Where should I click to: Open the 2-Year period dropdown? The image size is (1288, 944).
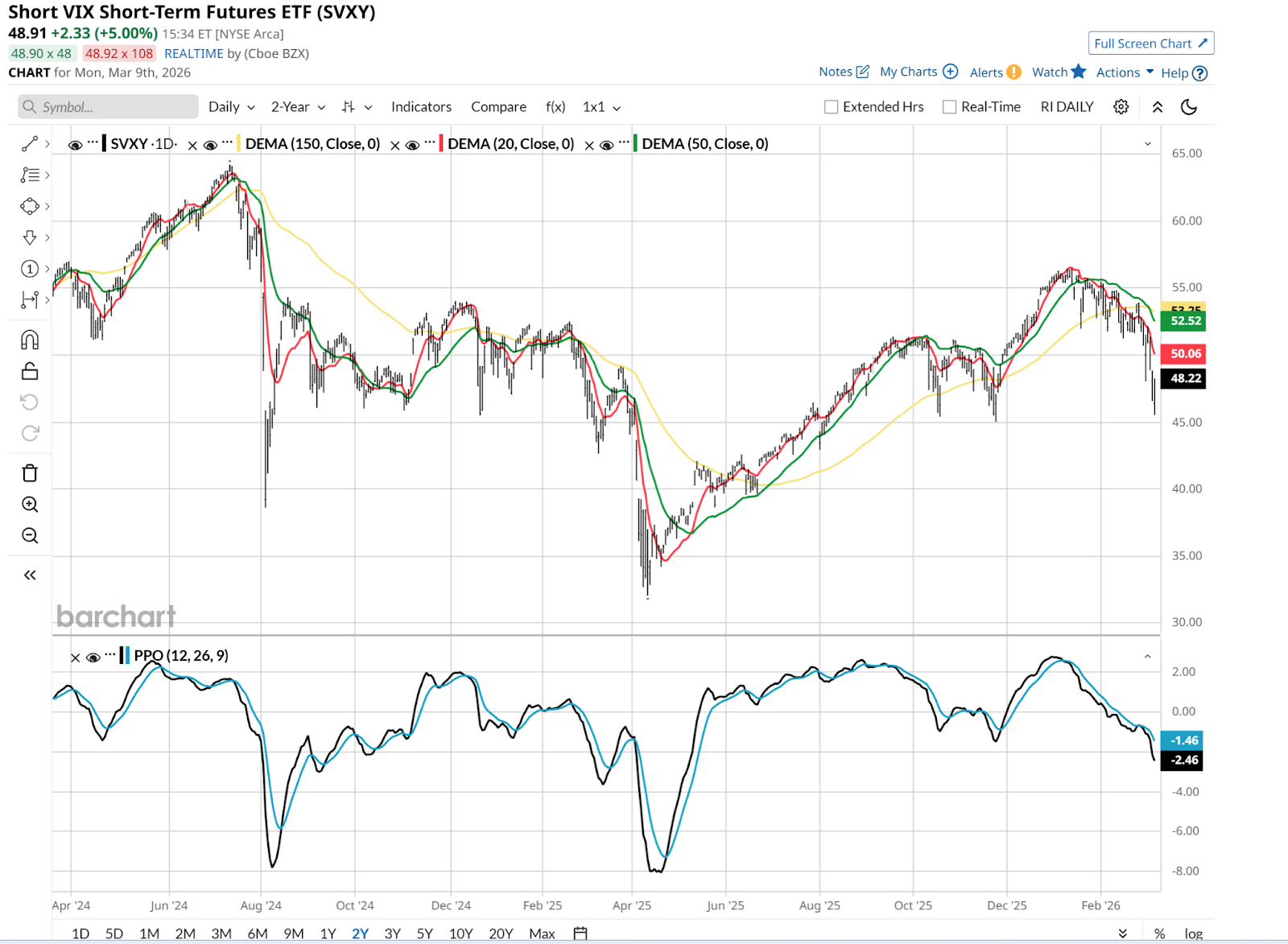pyautogui.click(x=298, y=107)
